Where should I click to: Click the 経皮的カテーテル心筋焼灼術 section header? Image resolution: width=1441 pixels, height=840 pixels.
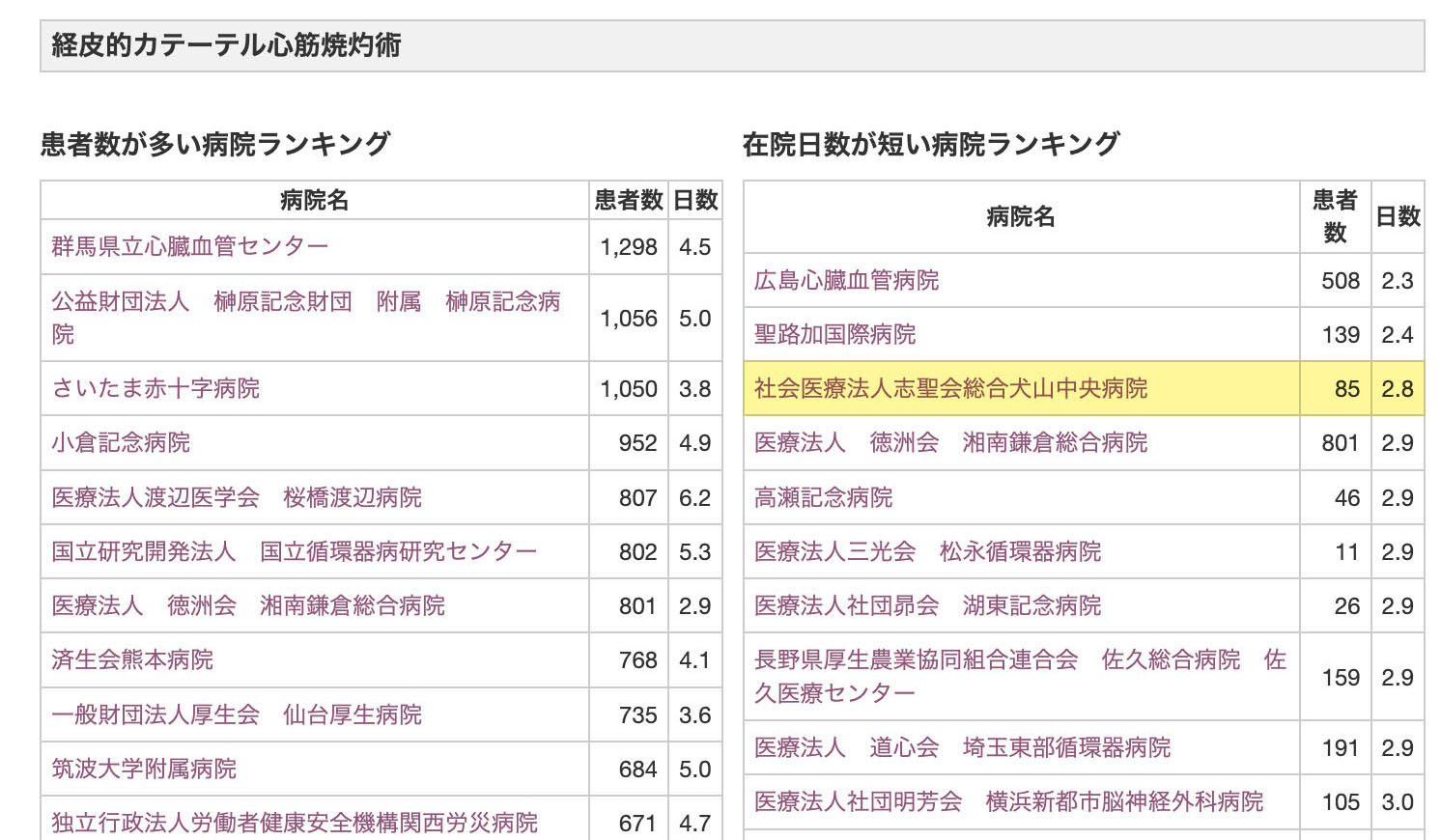click(x=732, y=45)
